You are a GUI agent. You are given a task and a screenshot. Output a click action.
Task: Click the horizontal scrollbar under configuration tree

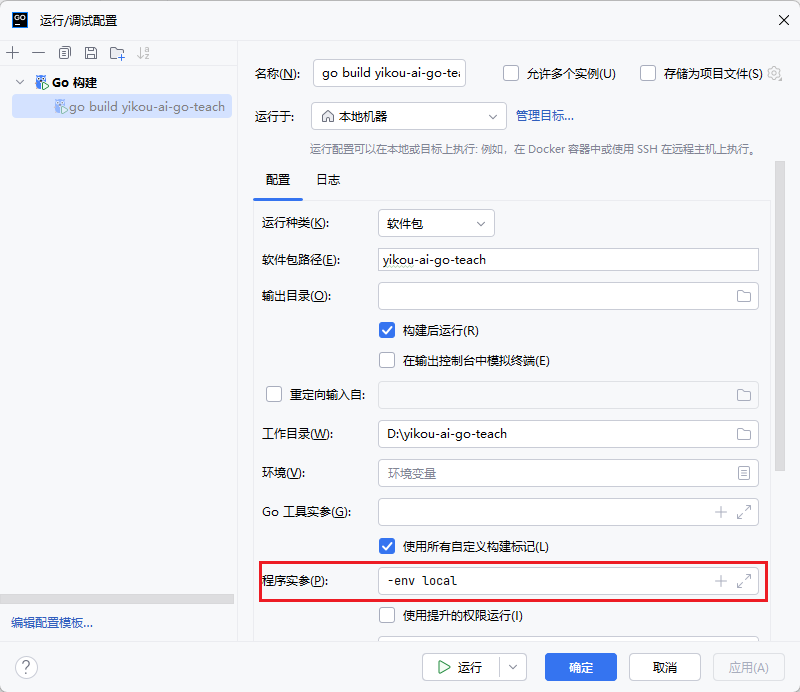117,599
